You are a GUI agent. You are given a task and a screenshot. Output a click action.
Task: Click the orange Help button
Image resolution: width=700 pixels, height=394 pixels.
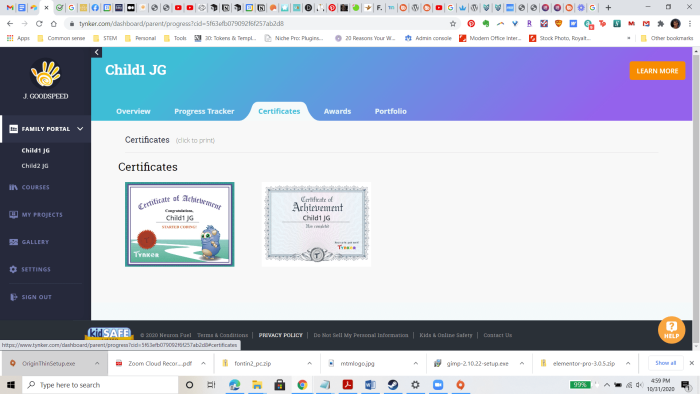[671, 330]
